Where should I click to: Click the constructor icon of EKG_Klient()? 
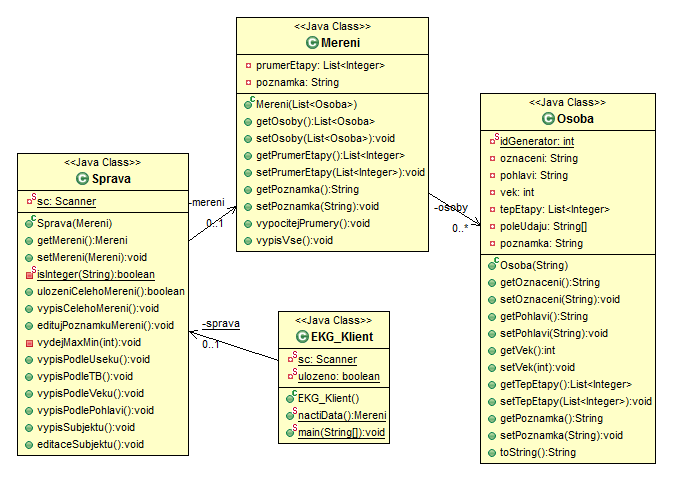pos(291,398)
